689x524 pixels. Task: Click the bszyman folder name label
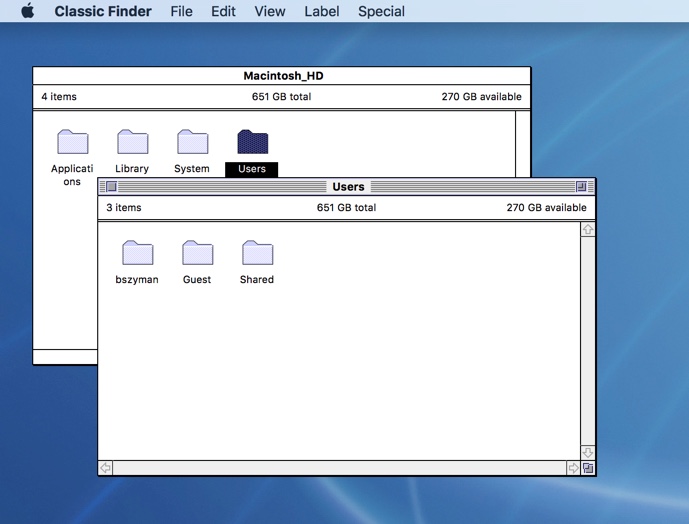137,280
